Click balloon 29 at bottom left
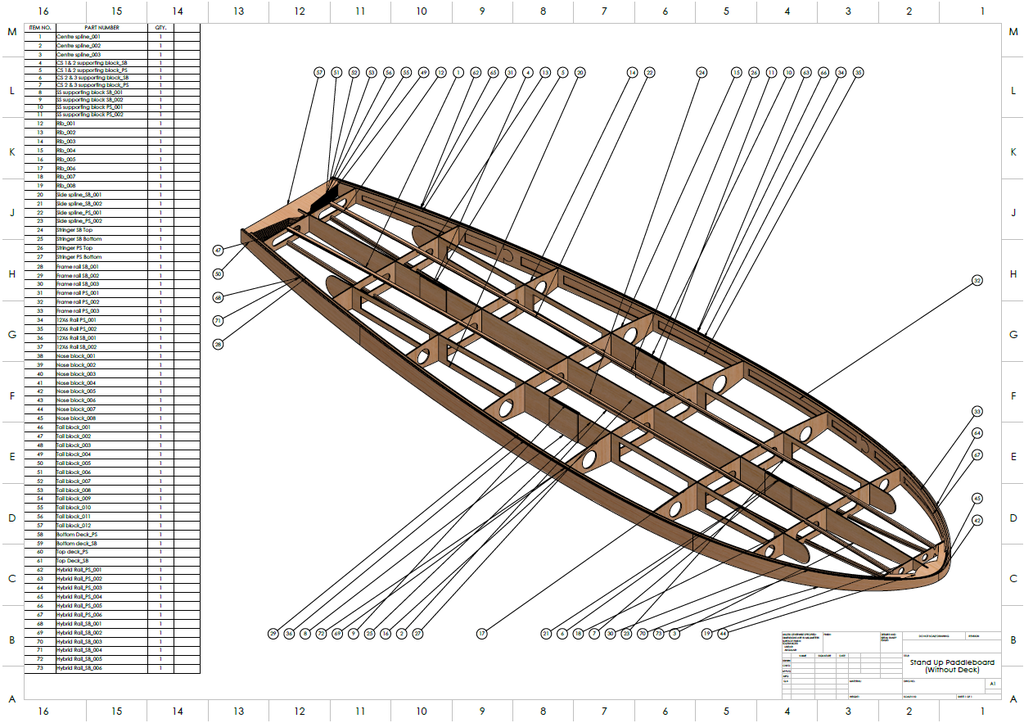Viewport: 1024px width, 723px height. (273, 633)
